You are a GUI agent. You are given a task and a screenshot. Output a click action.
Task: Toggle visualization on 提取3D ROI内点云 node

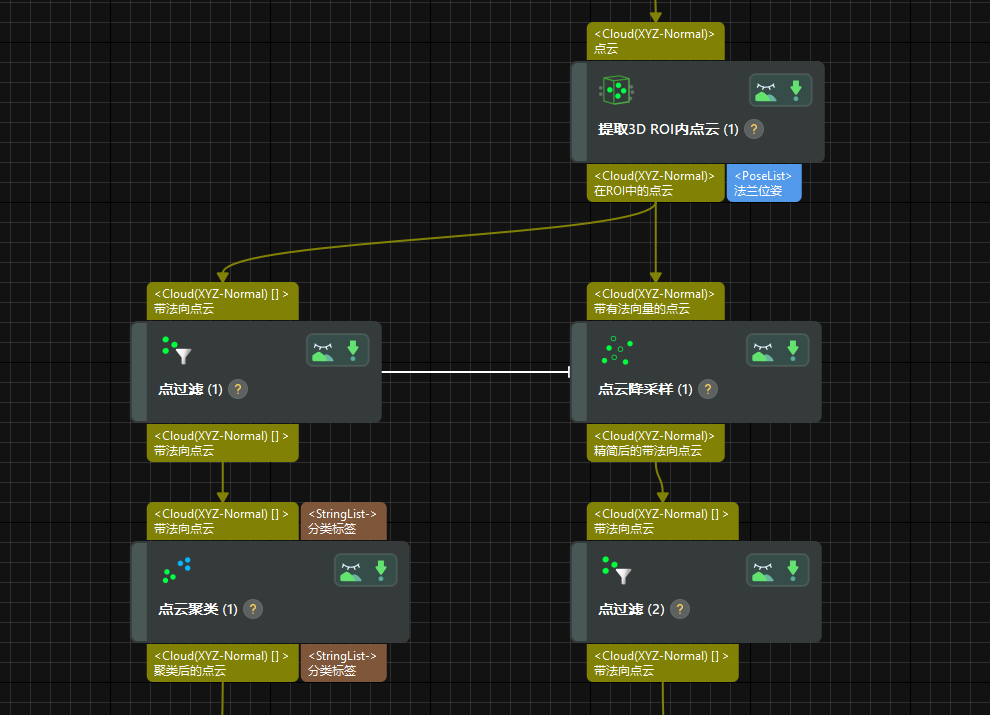pos(764,89)
